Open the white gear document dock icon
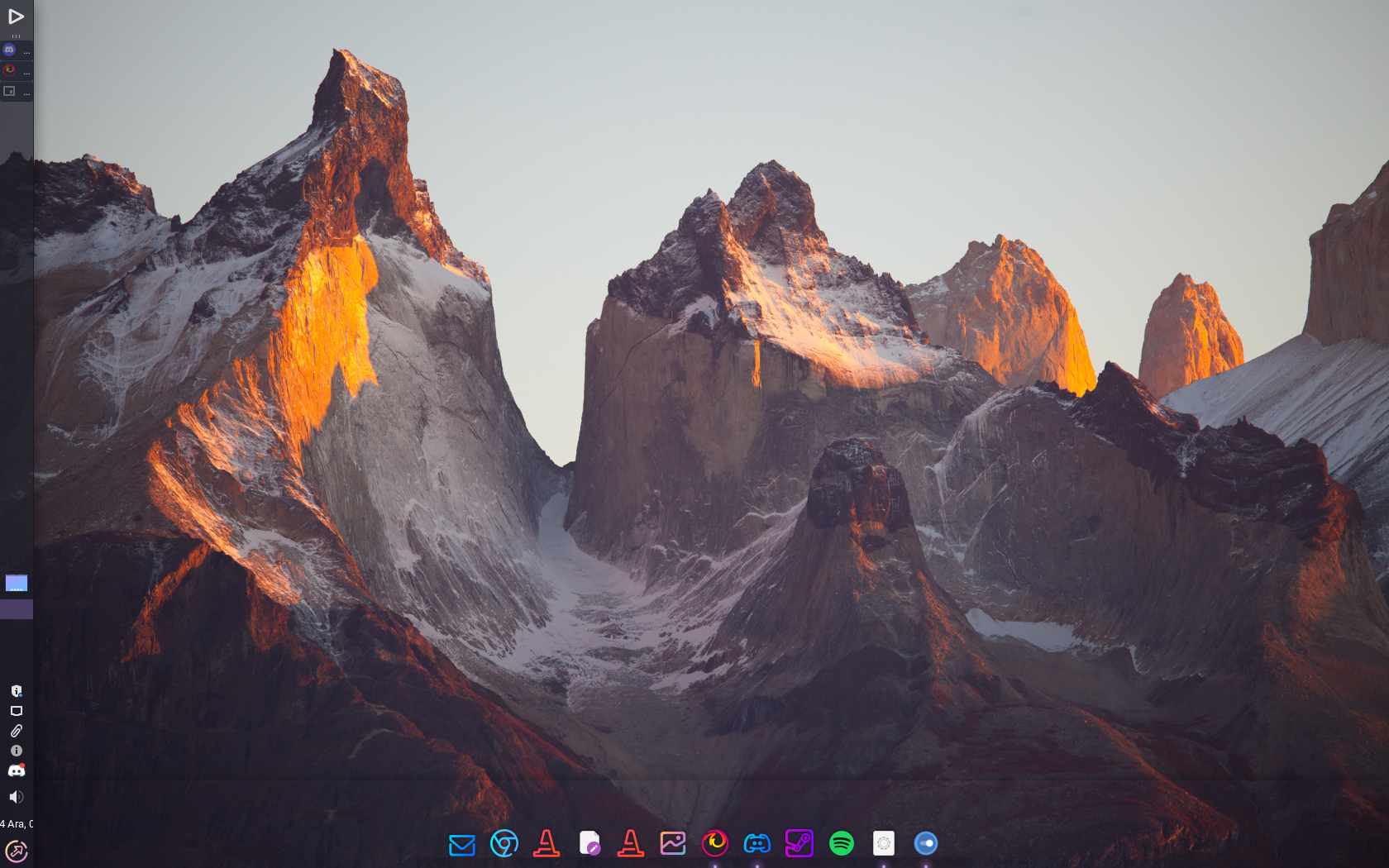Screen dimensions: 1389x868 point(884,843)
